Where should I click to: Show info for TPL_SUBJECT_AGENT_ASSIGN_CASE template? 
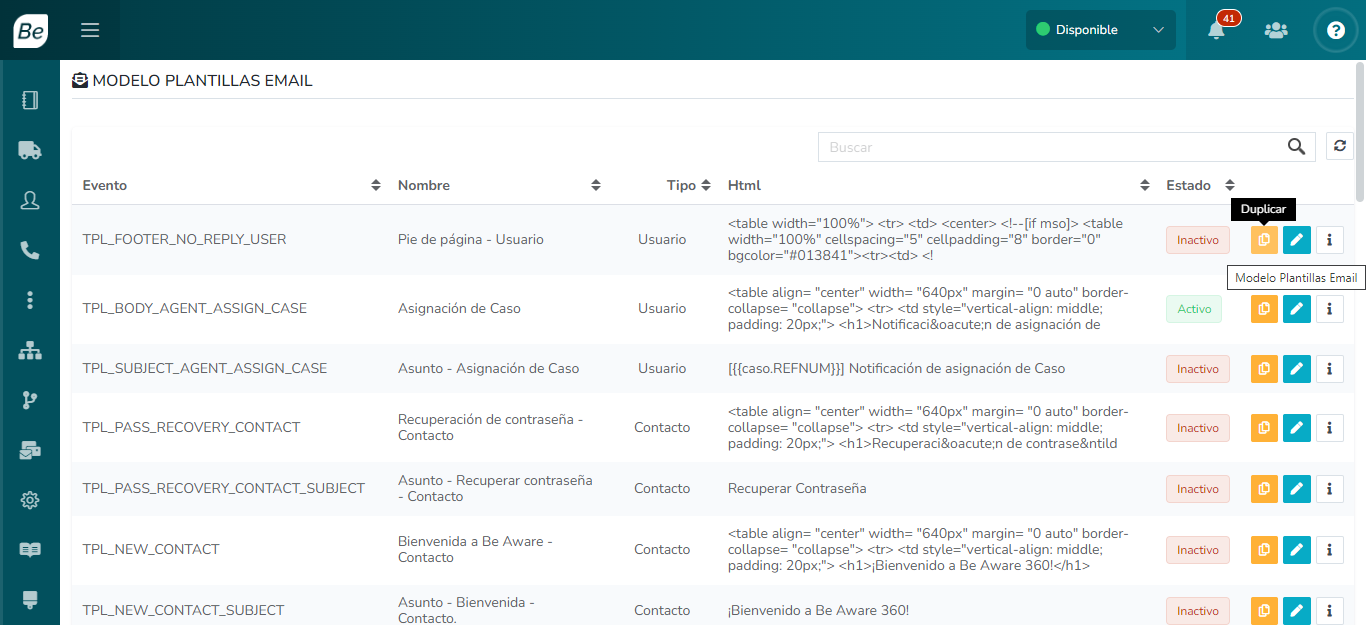pos(1329,369)
